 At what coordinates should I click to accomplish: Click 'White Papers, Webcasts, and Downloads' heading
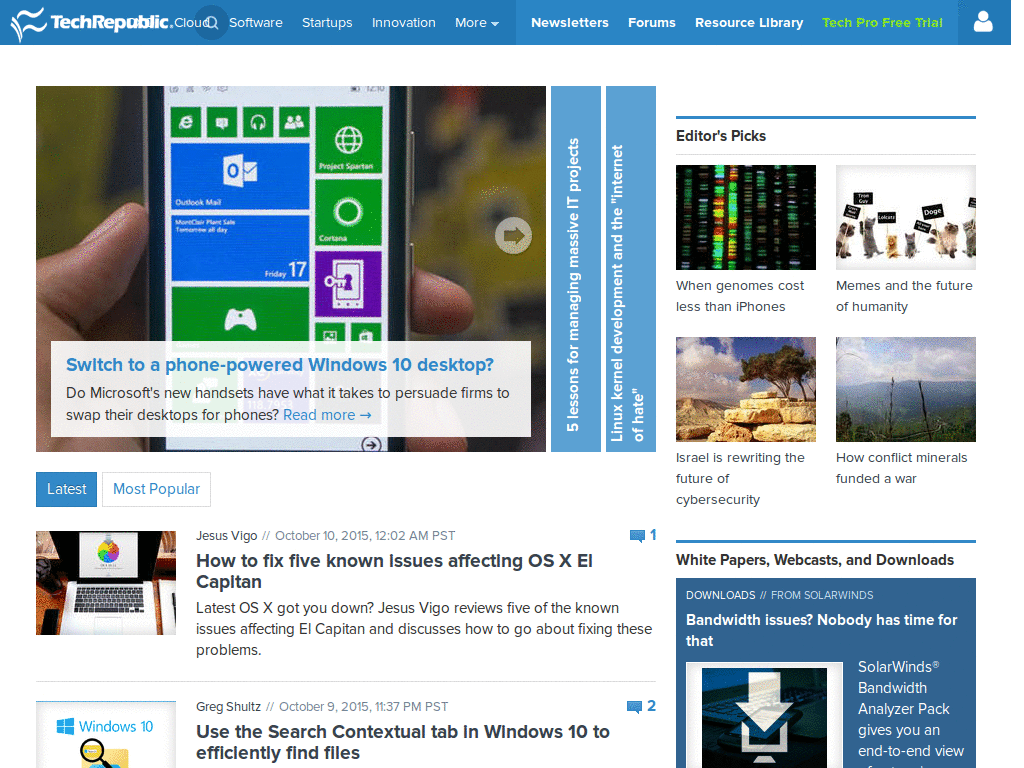[815, 560]
